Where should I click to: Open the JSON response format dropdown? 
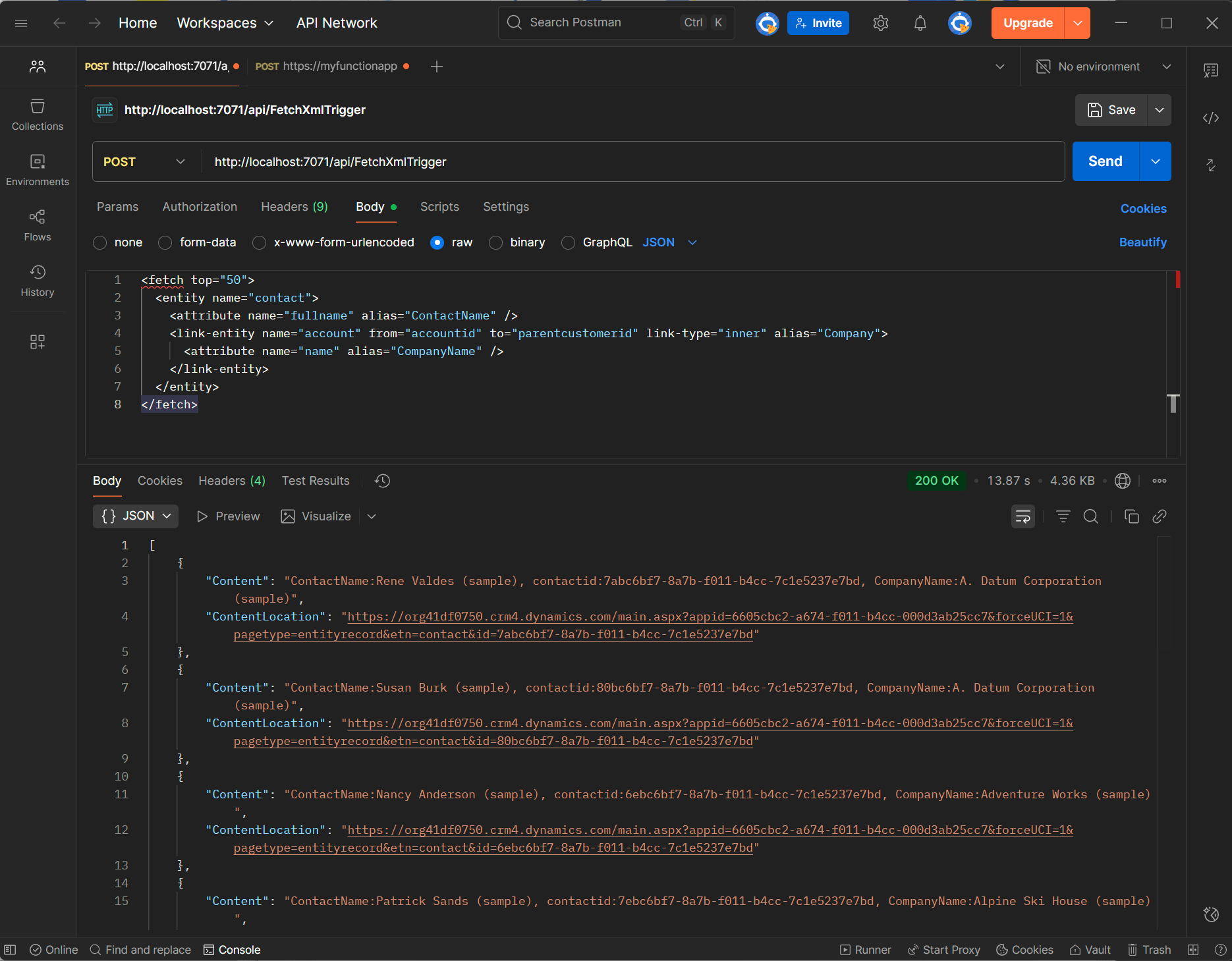pos(136,516)
